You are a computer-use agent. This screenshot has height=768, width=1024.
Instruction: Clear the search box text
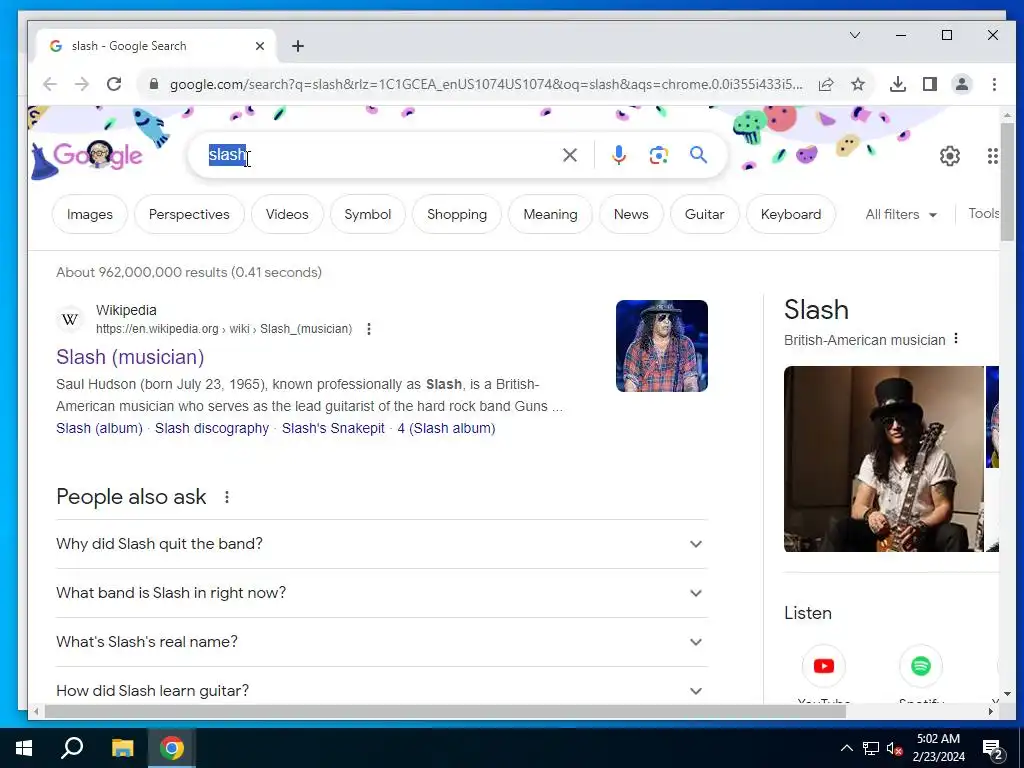click(569, 155)
